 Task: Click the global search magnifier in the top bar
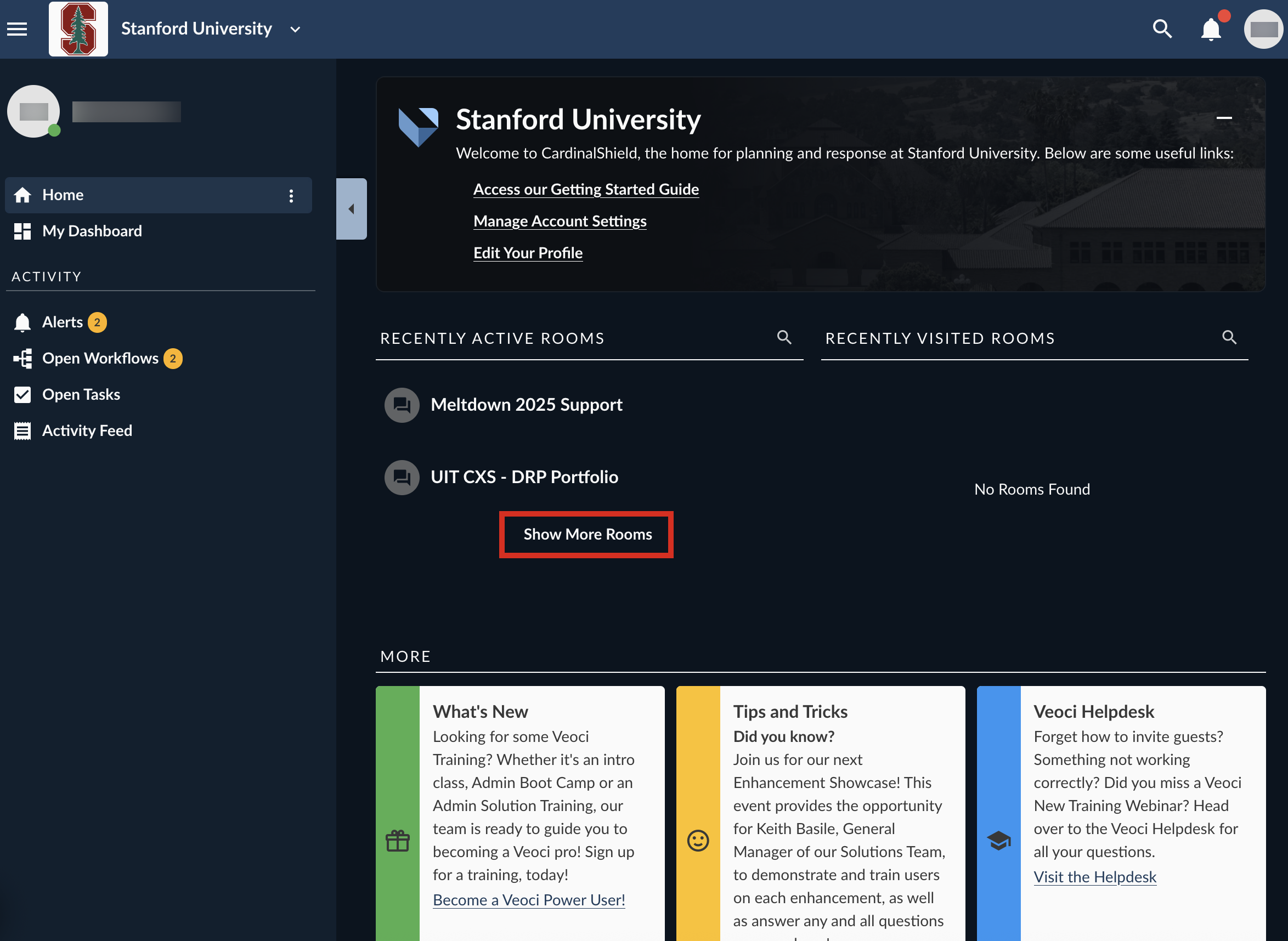coord(1163,29)
